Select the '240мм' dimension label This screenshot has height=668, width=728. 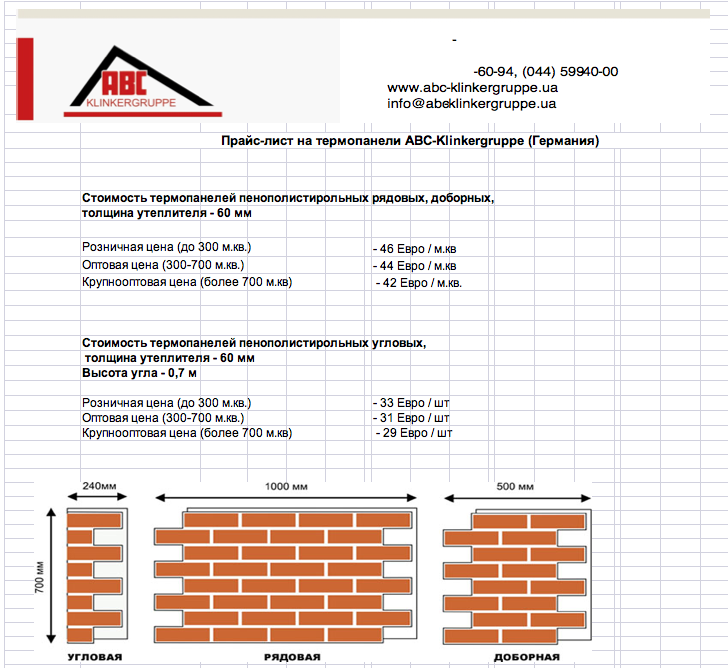pyautogui.click(x=99, y=486)
